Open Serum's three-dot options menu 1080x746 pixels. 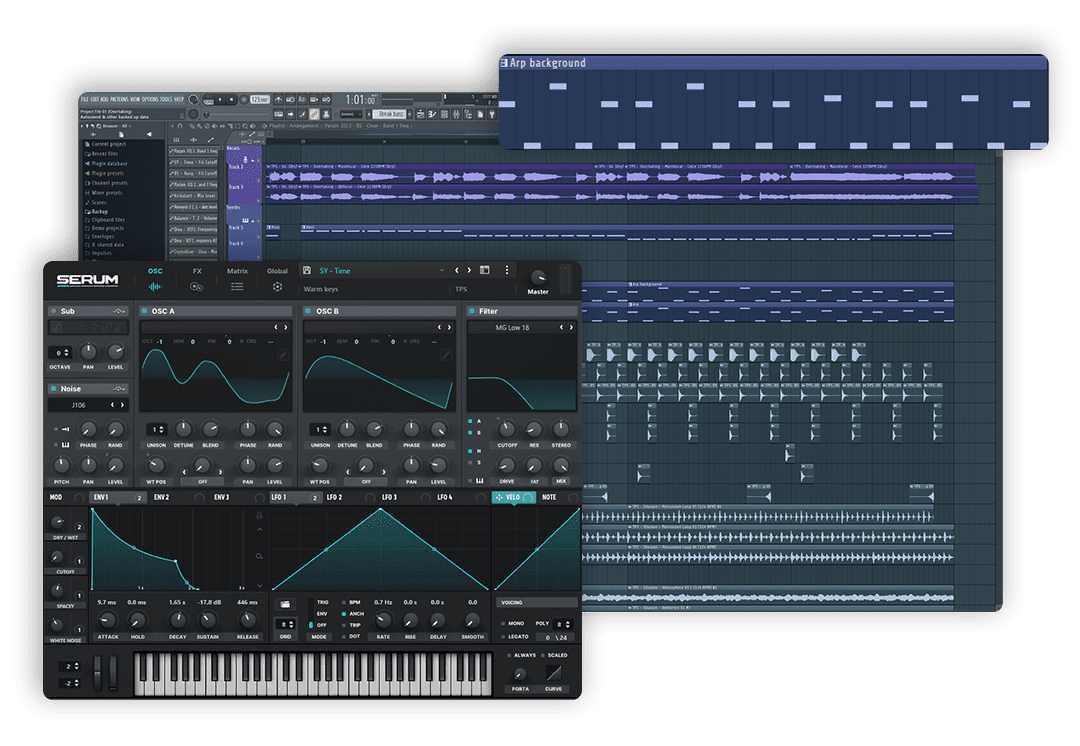[x=507, y=271]
